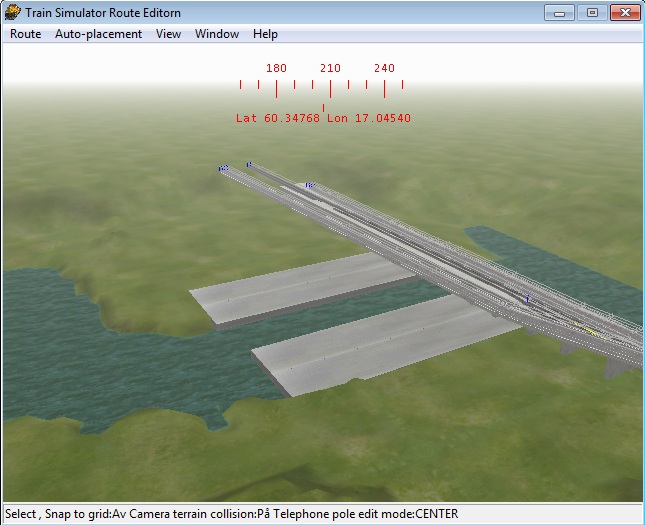645x525 pixels.
Task: Click the 210 compass heading marker
Action: pyautogui.click(x=330, y=68)
